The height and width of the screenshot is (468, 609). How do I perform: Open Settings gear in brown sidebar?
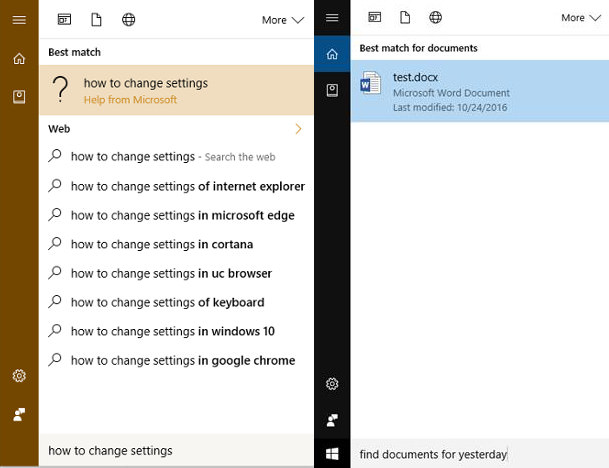pos(19,376)
